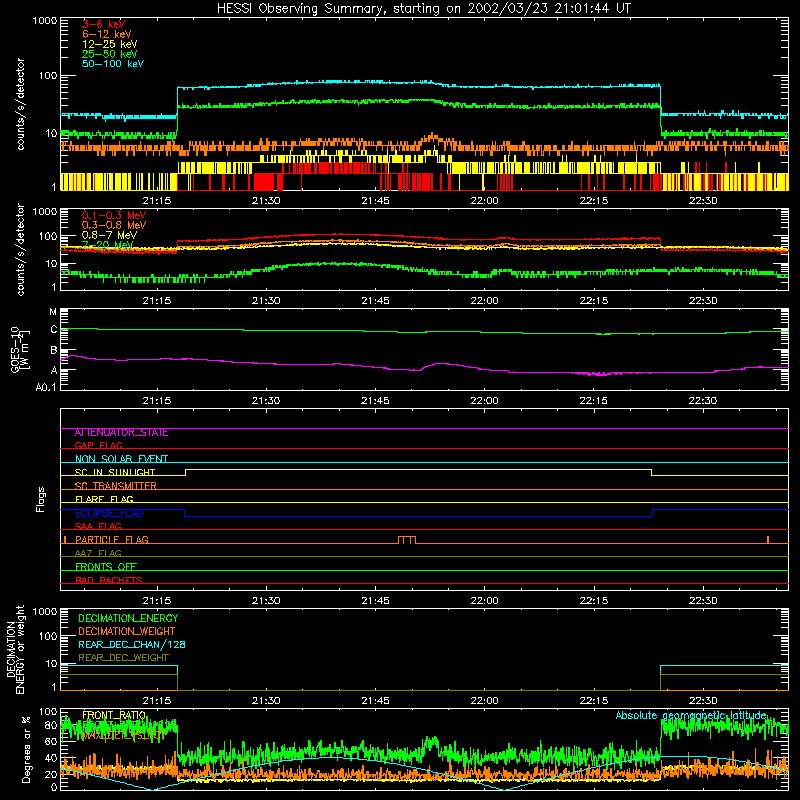Click 21:15 tick under the keV panel
The height and width of the screenshot is (800, 800).
point(157,201)
